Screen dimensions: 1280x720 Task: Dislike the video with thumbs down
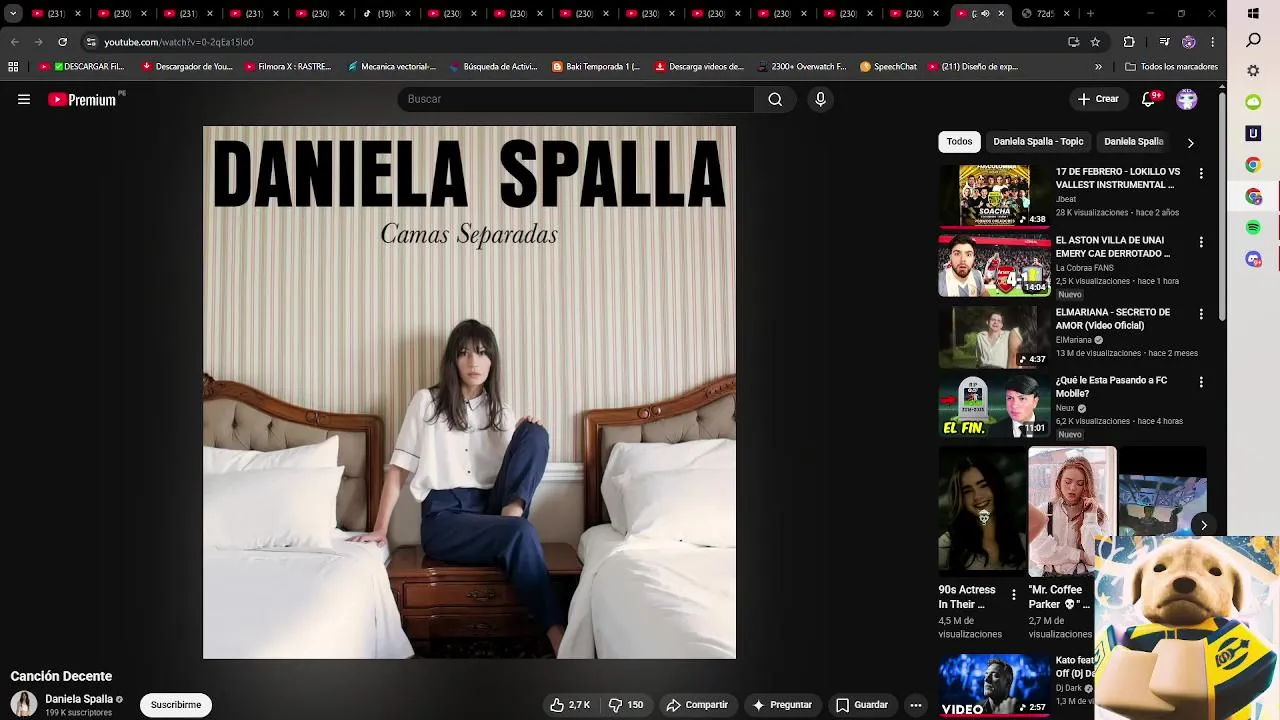point(627,705)
